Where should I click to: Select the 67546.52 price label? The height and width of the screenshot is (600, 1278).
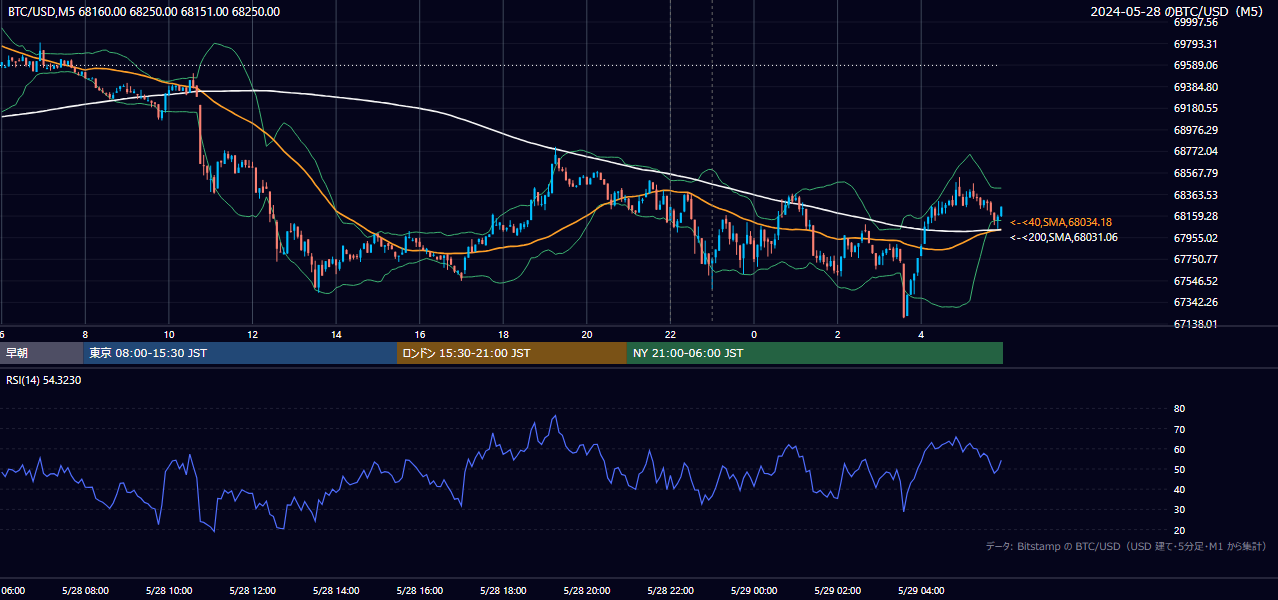pyautogui.click(x=1195, y=281)
